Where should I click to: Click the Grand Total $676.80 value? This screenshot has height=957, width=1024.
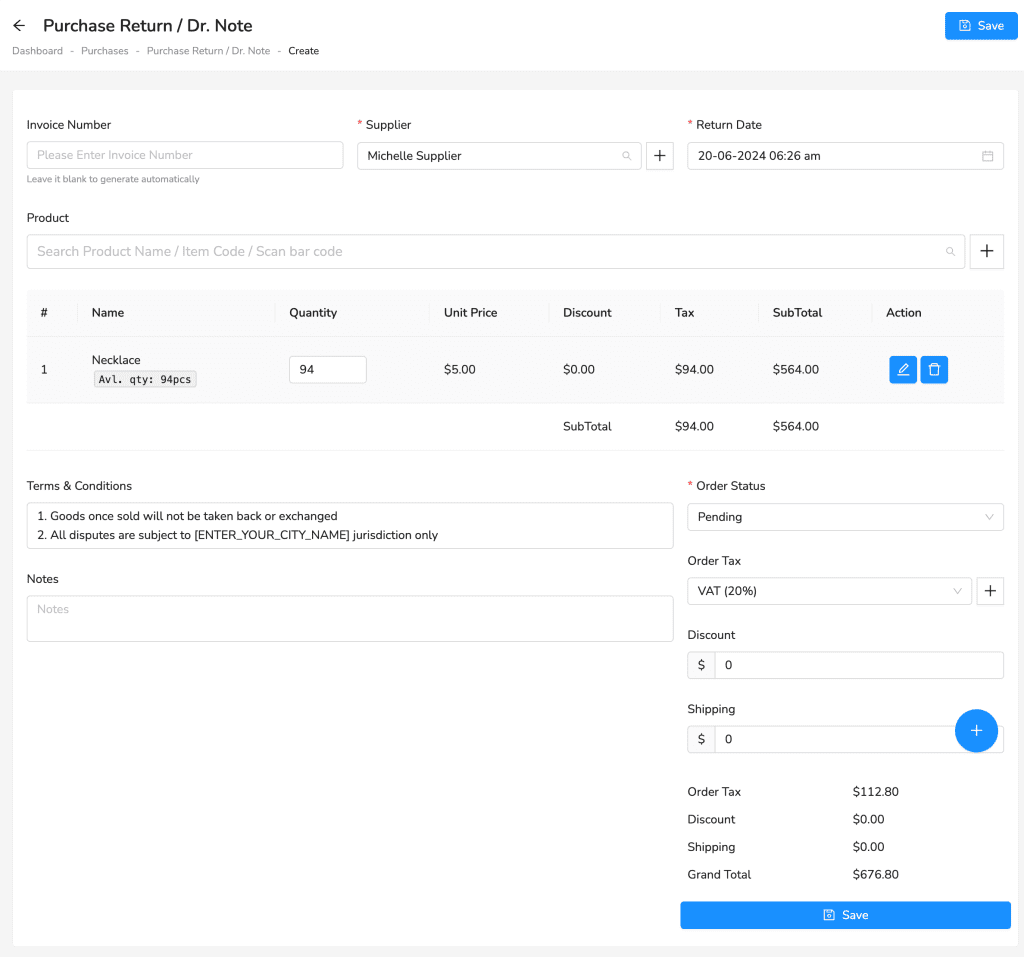tap(876, 875)
